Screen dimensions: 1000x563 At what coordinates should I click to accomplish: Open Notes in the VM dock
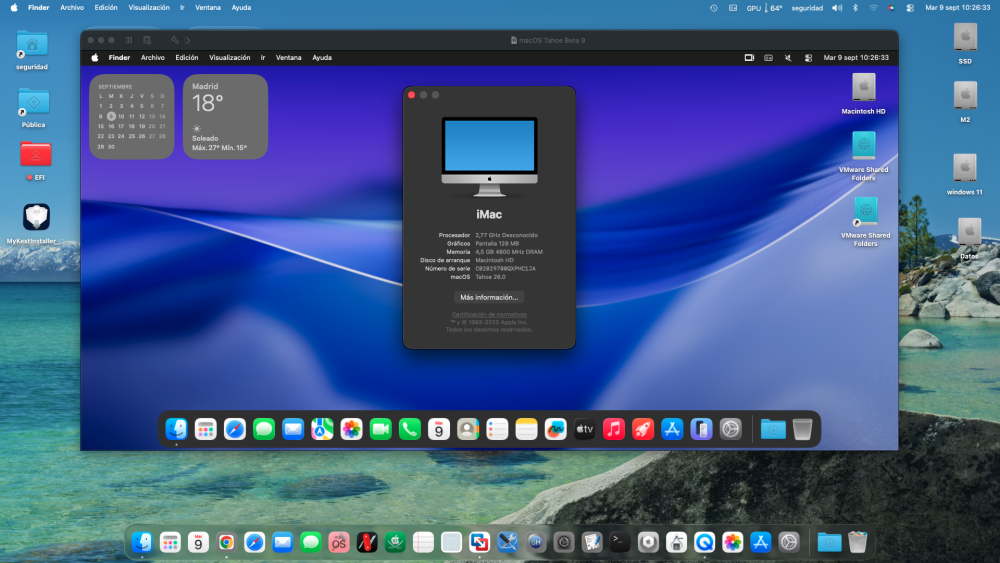tap(526, 429)
